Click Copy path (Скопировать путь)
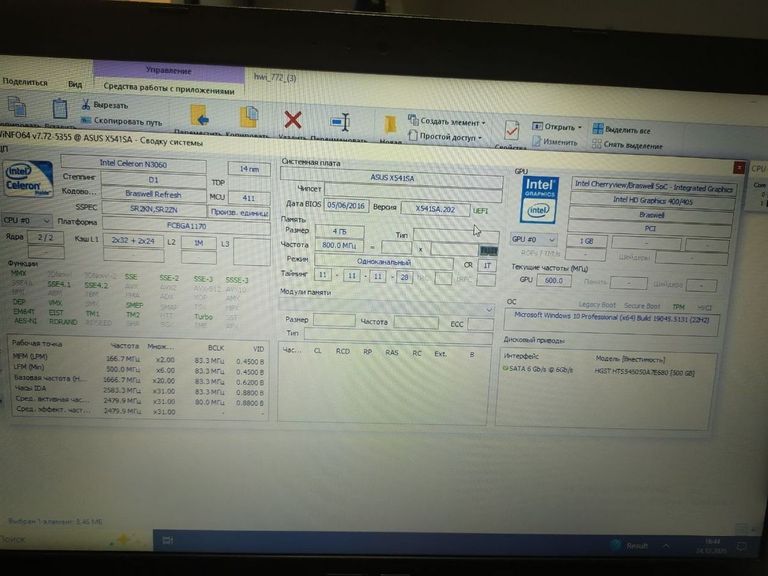This screenshot has height=576, width=768. [x=121, y=121]
